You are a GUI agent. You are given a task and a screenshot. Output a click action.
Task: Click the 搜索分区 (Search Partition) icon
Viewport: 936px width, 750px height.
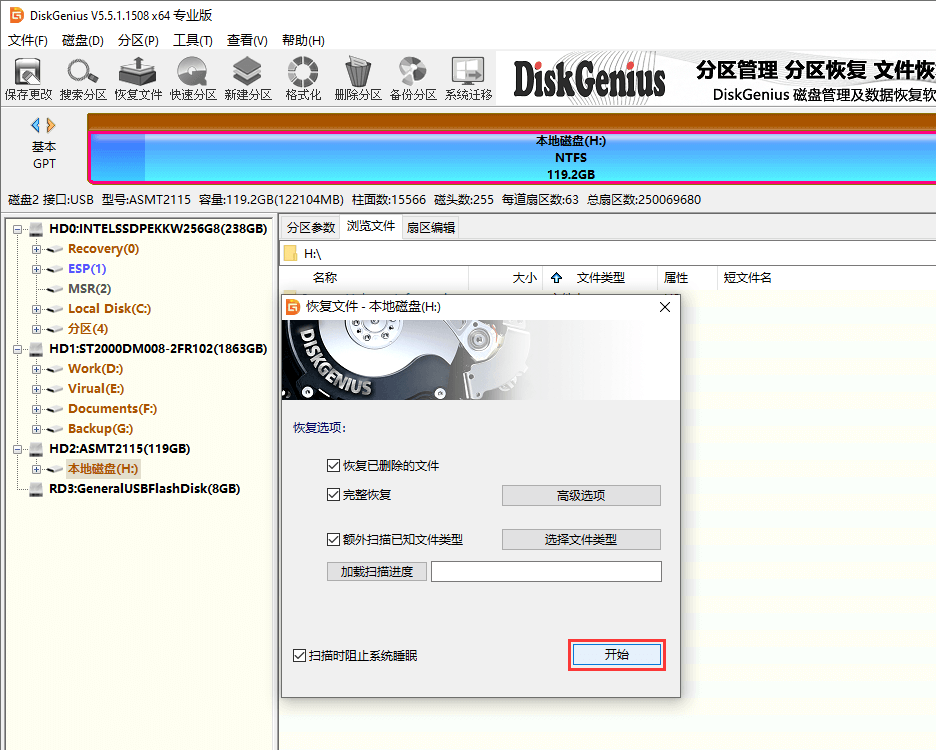click(82, 75)
